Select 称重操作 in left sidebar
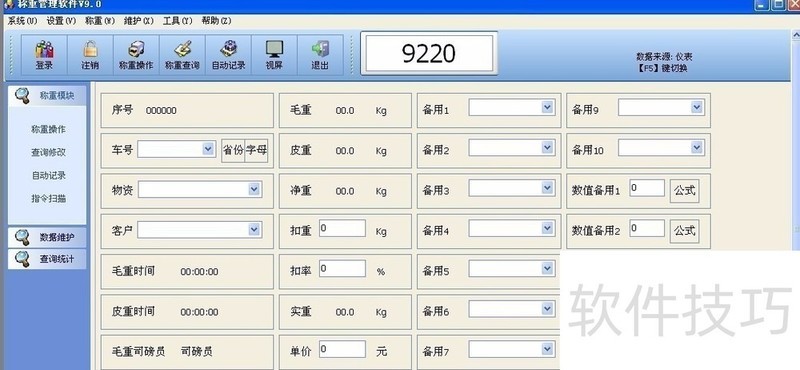Screen dimensions: 800x370 pos(48,129)
